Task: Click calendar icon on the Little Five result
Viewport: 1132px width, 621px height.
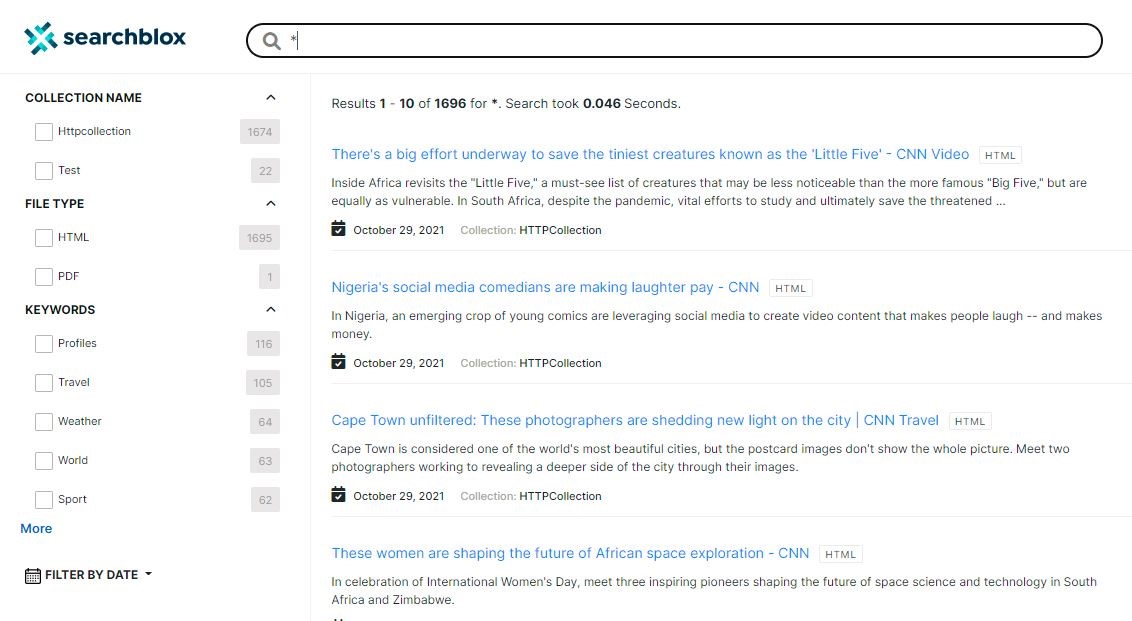Action: click(x=338, y=229)
